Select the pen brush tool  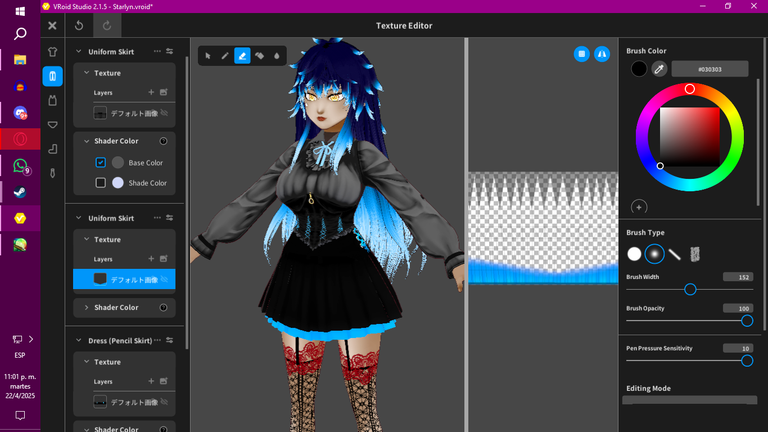[225, 56]
